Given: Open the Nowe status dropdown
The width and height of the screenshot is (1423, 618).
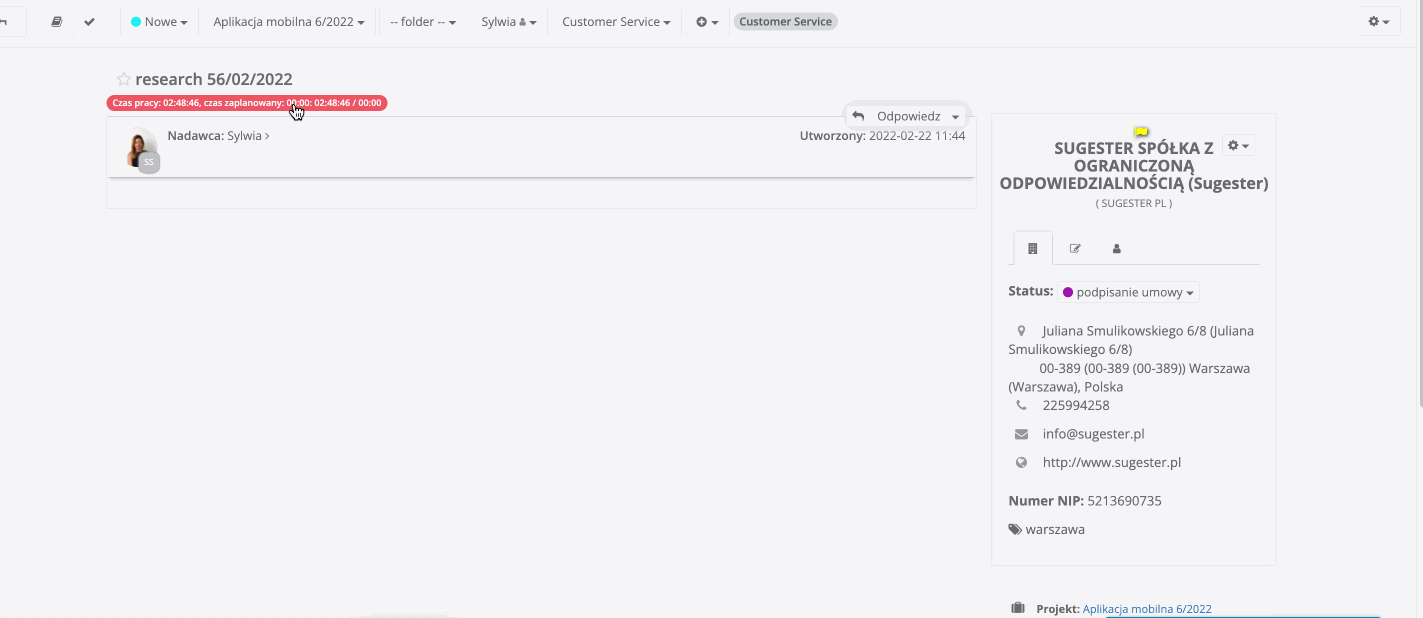Looking at the screenshot, I should coord(160,21).
